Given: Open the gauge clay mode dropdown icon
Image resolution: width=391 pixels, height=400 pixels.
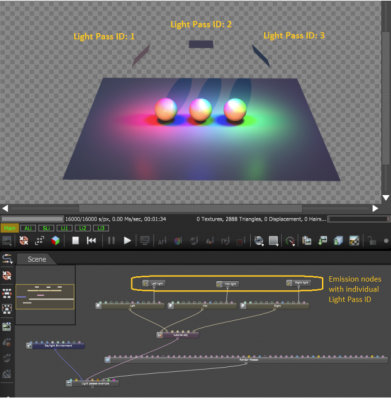Looking at the screenshot, I should pyautogui.click(x=290, y=240).
